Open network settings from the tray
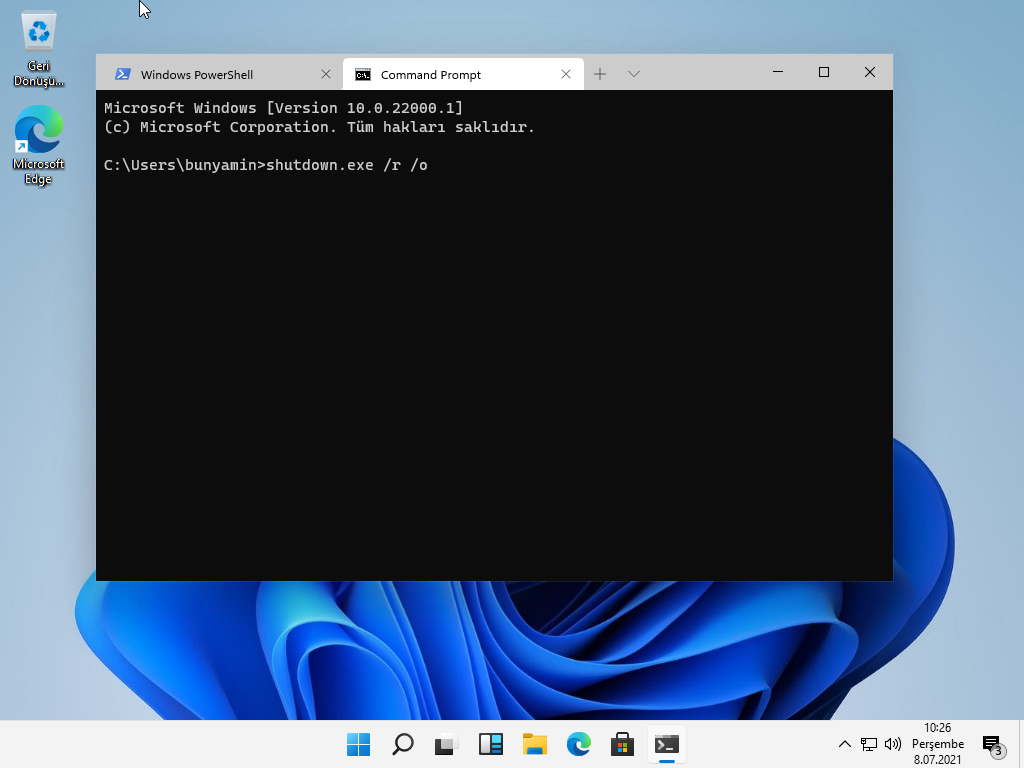This screenshot has height=768, width=1024. click(x=869, y=744)
